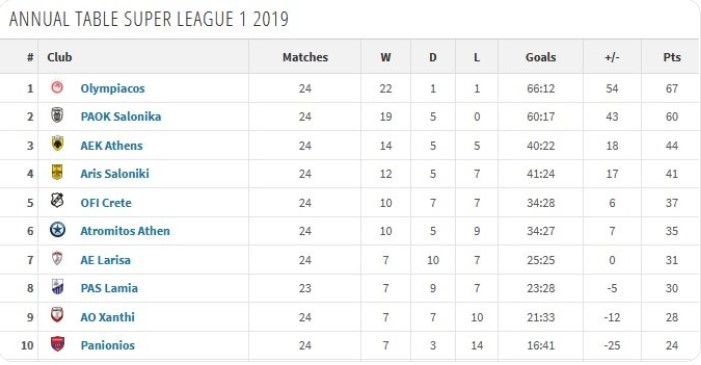Click the PAOK Salonika club crest
Viewport: 701px width, 365px height.
57,115
